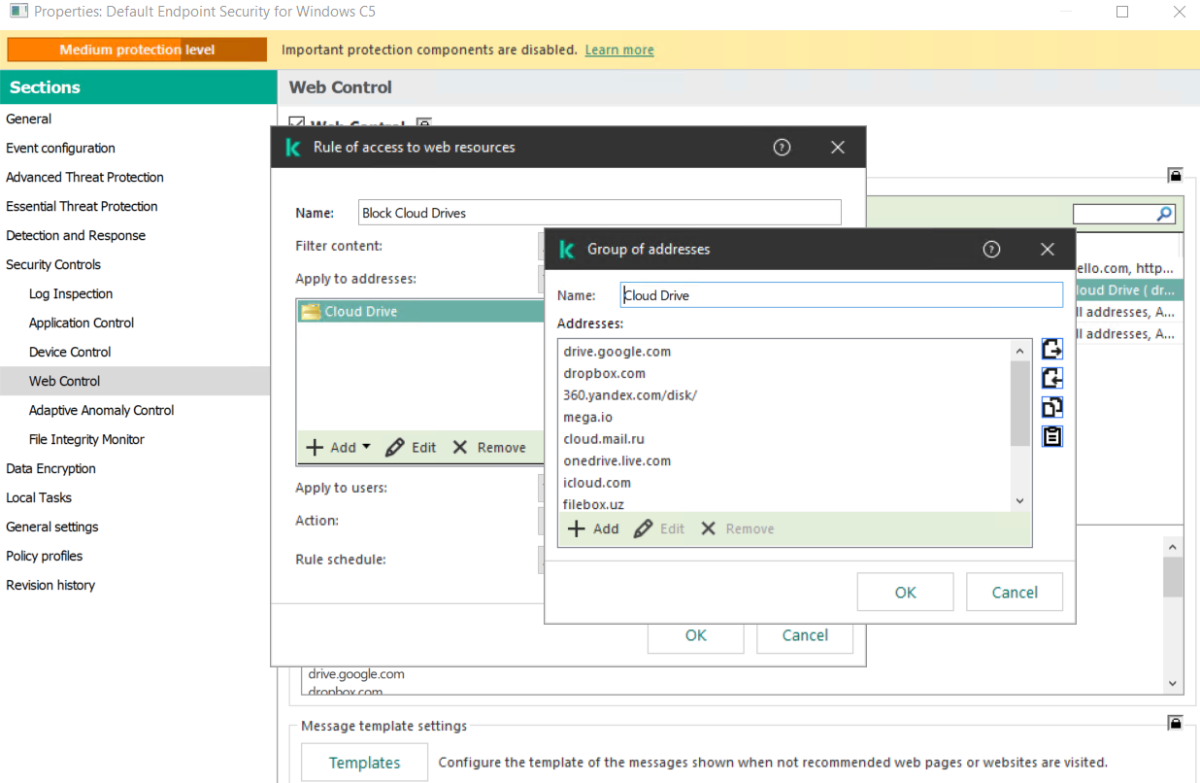Click the Export addresses icon
This screenshot has height=783, width=1200.
tap(1052, 349)
